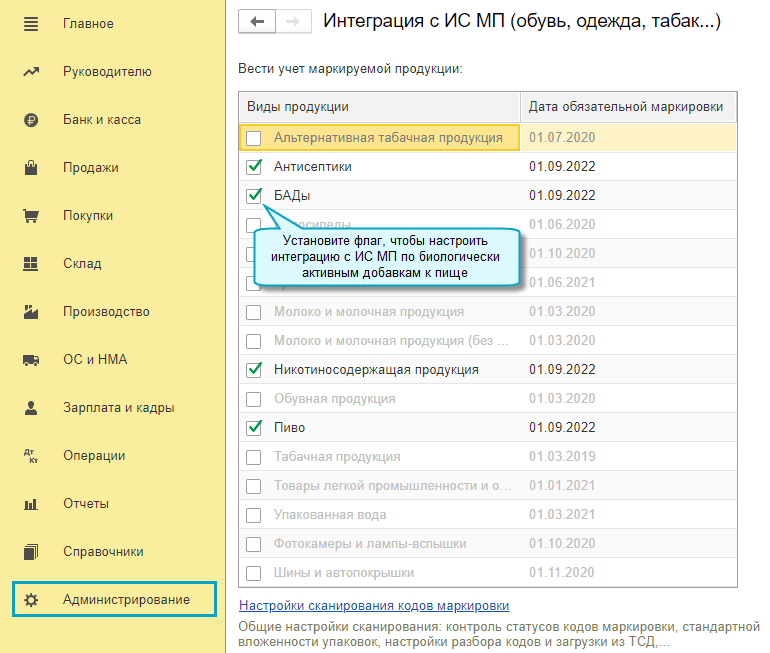Uncheck the Антисептики checkbox
The height and width of the screenshot is (653, 770).
(x=254, y=166)
